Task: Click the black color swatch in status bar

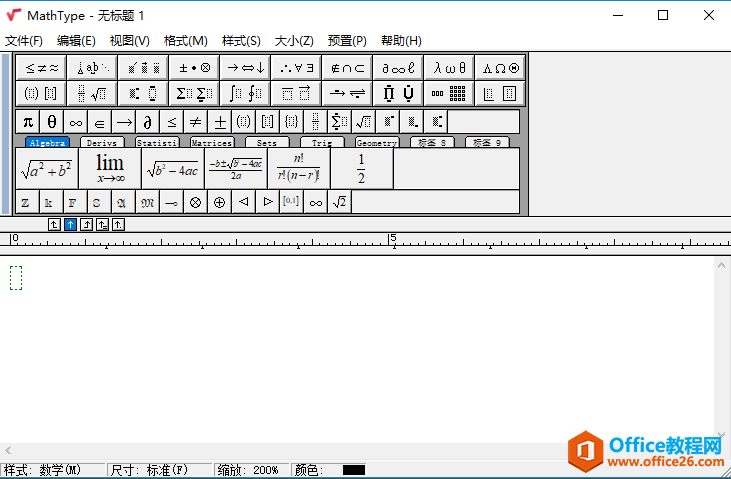Action: pos(353,470)
